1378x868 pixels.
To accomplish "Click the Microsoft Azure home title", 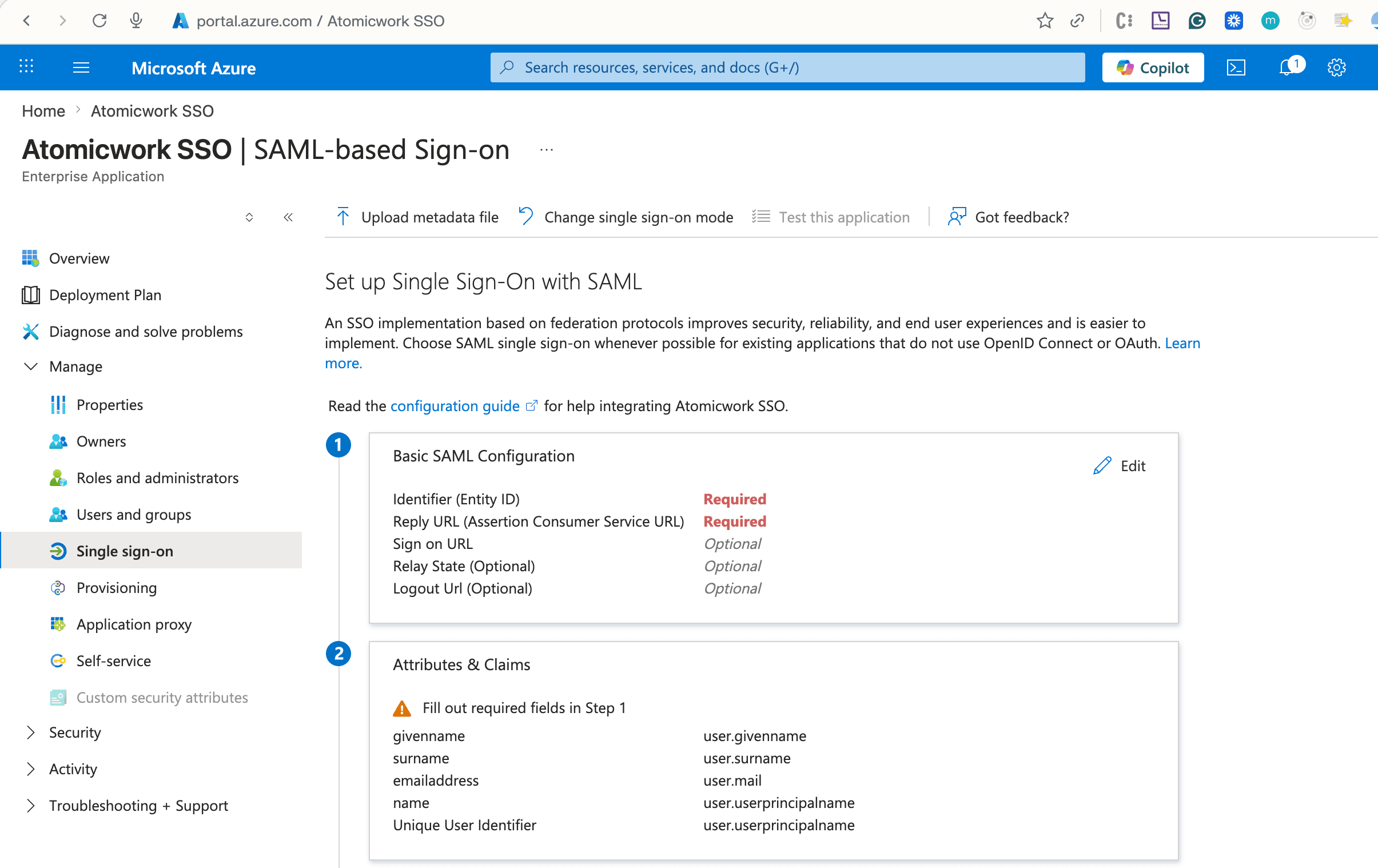I will [193, 67].
